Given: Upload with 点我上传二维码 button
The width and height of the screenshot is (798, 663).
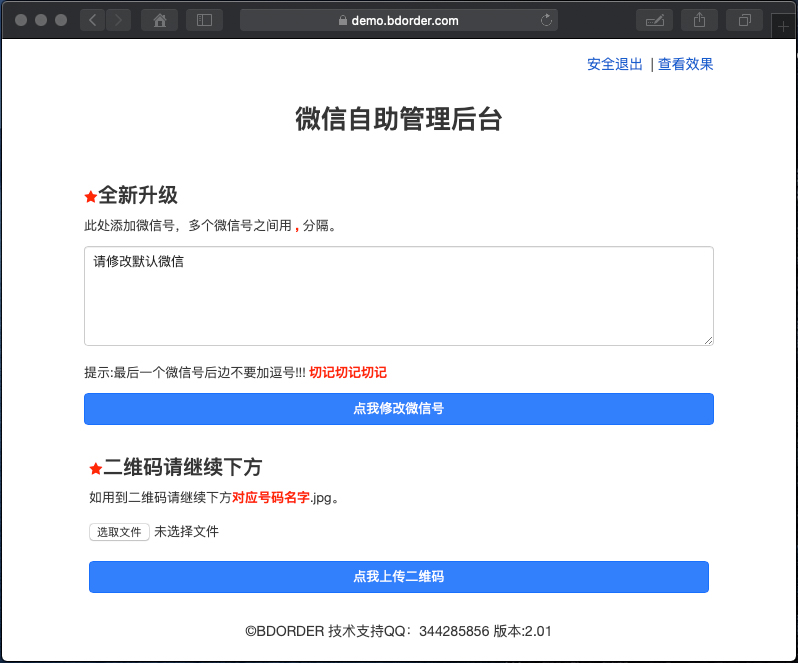Looking at the screenshot, I should tap(398, 576).
